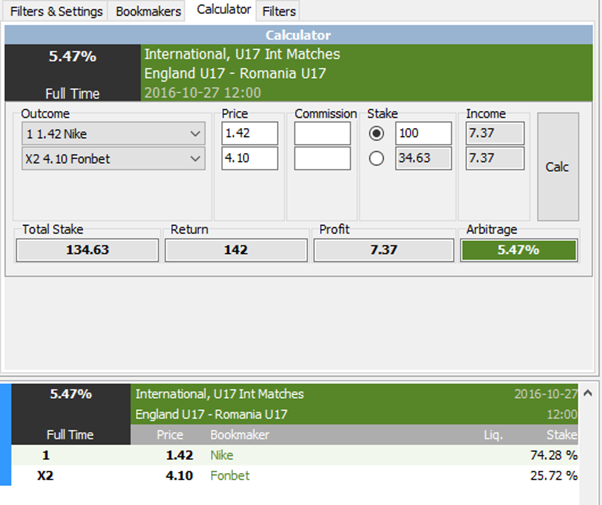Click the stake field showing 100
Viewport: 602px width, 505px height.
(x=423, y=133)
